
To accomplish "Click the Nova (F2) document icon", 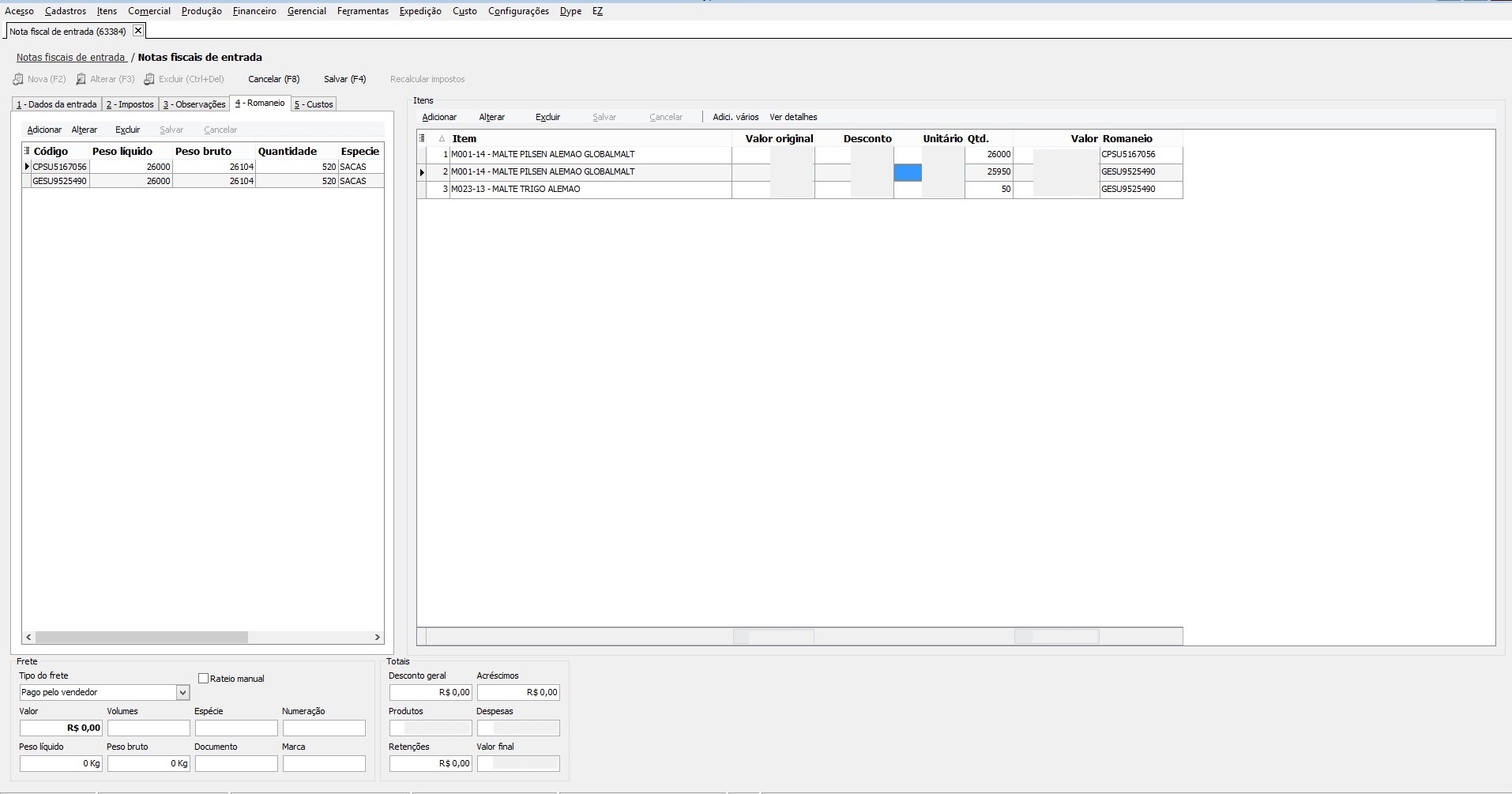I will (18, 79).
